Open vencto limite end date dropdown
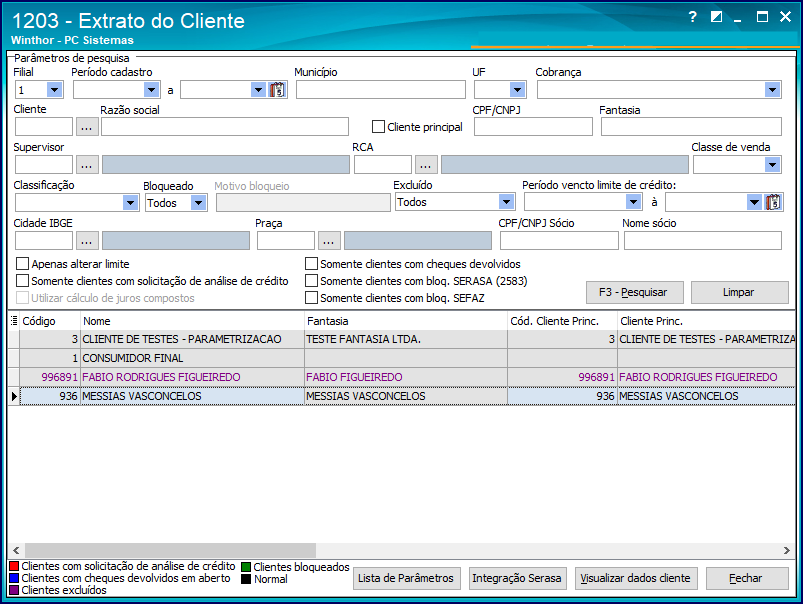Screen dimensions: 803x604 (754, 202)
